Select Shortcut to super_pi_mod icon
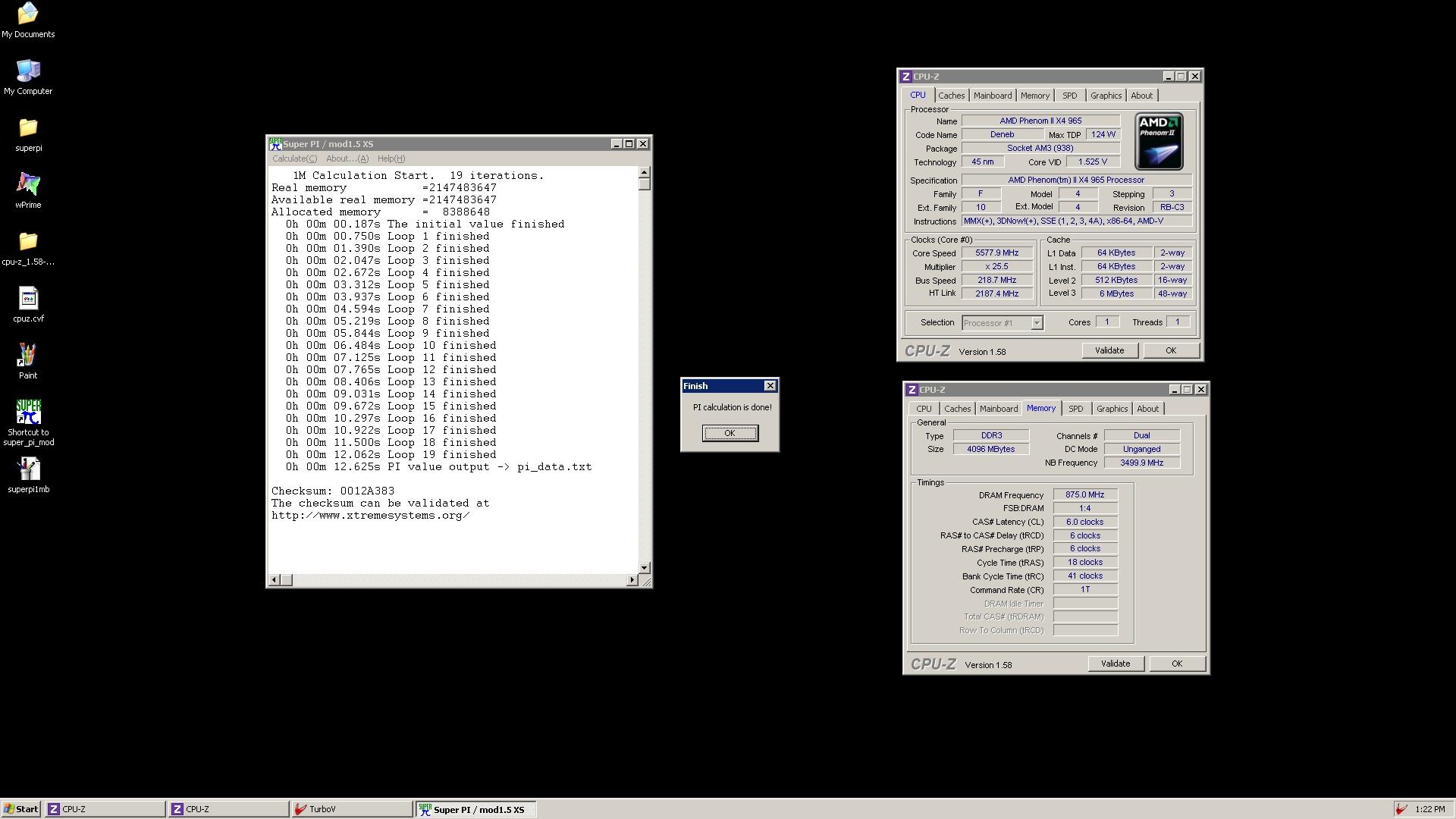 click(28, 423)
